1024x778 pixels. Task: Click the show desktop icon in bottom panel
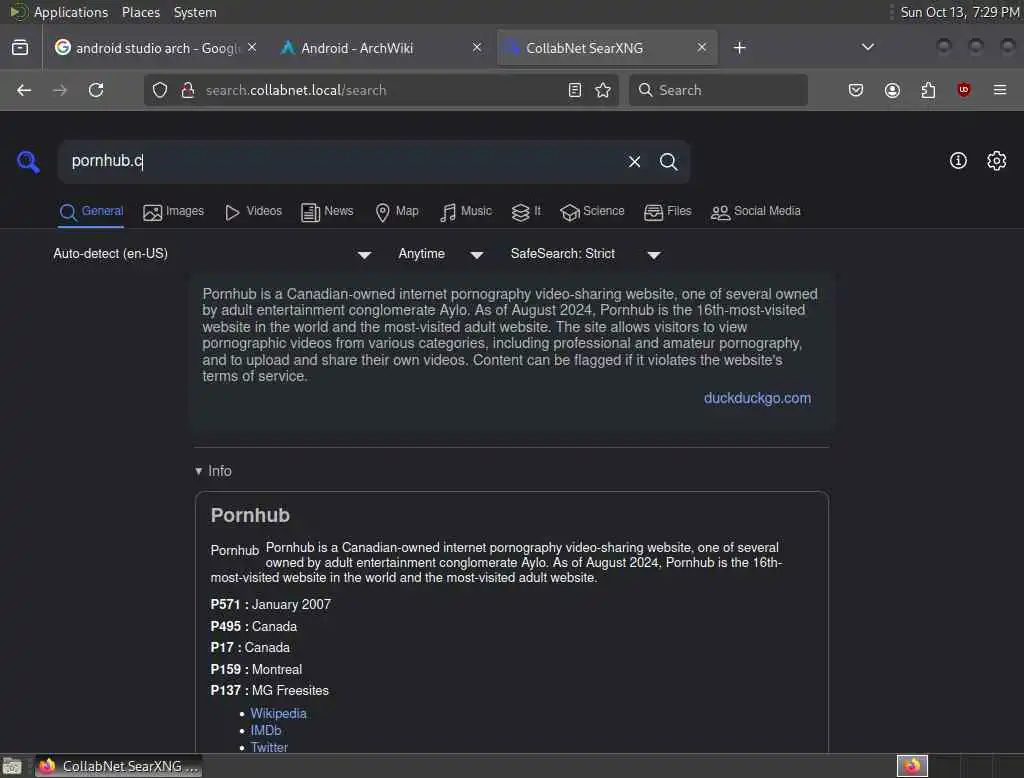point(12,766)
